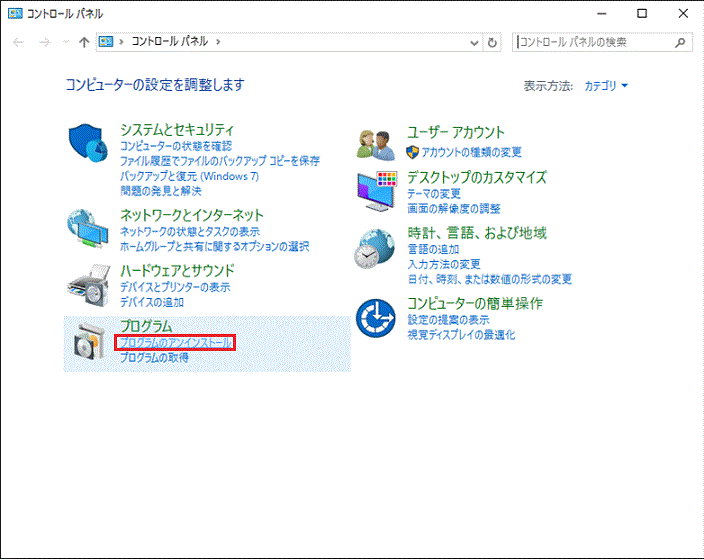
Task: Expand the address bar history dropdown
Action: pos(474,43)
